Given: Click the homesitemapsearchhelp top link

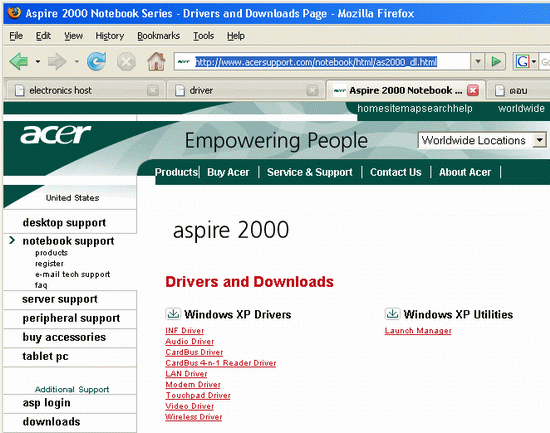Looking at the screenshot, I should click(x=415, y=108).
